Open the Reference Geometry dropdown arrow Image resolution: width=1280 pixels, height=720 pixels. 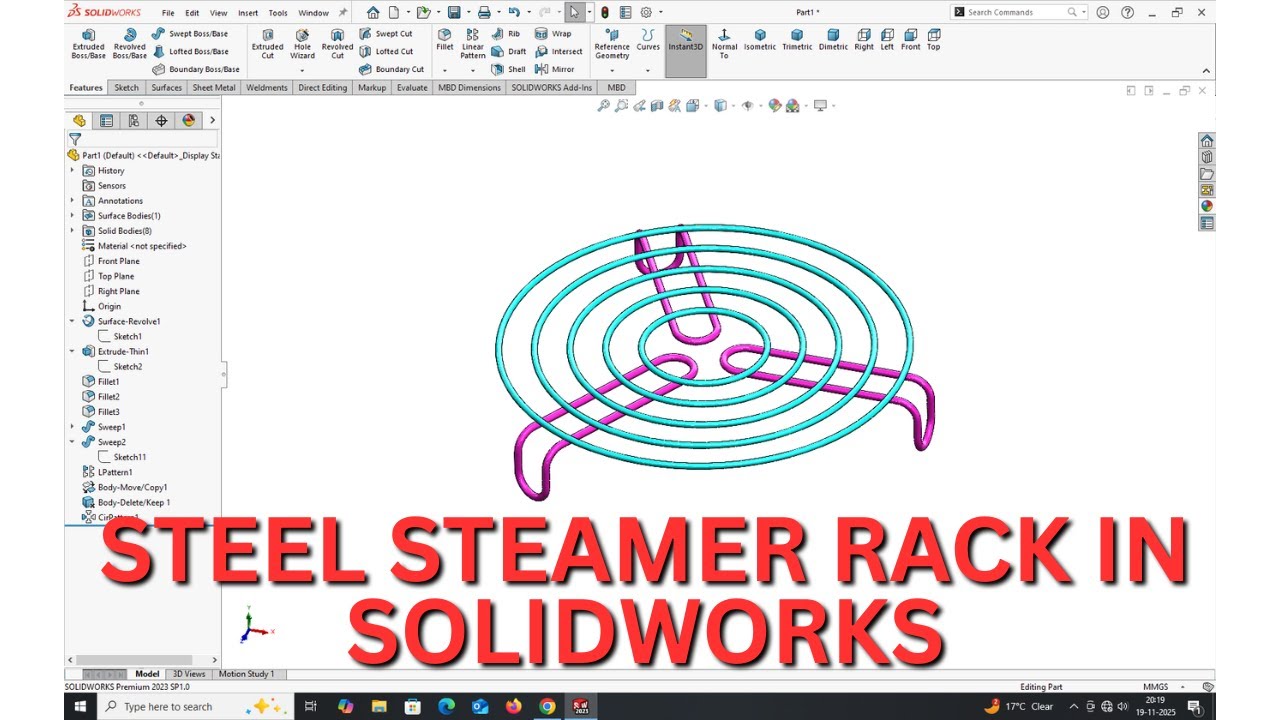coord(612,70)
